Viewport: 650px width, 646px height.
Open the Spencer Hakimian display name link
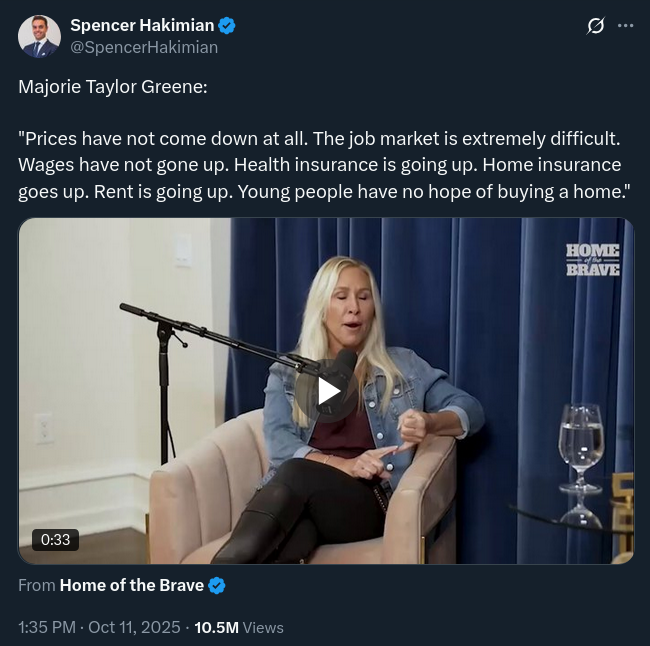[x=142, y=25]
